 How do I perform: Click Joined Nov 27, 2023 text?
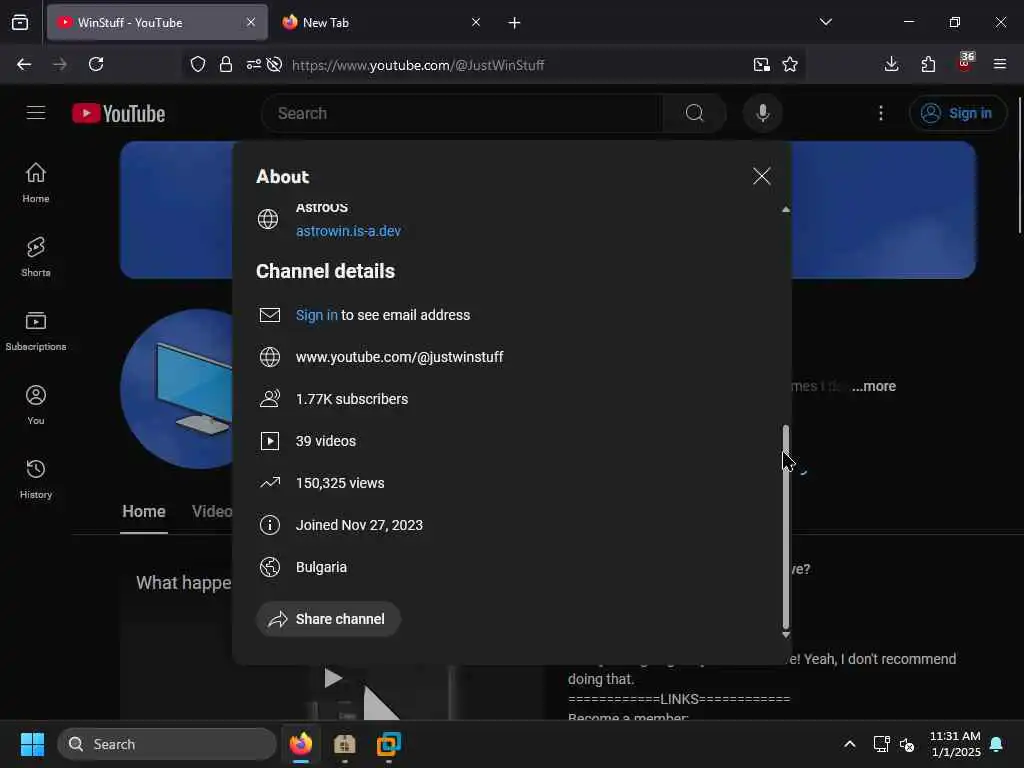359,525
